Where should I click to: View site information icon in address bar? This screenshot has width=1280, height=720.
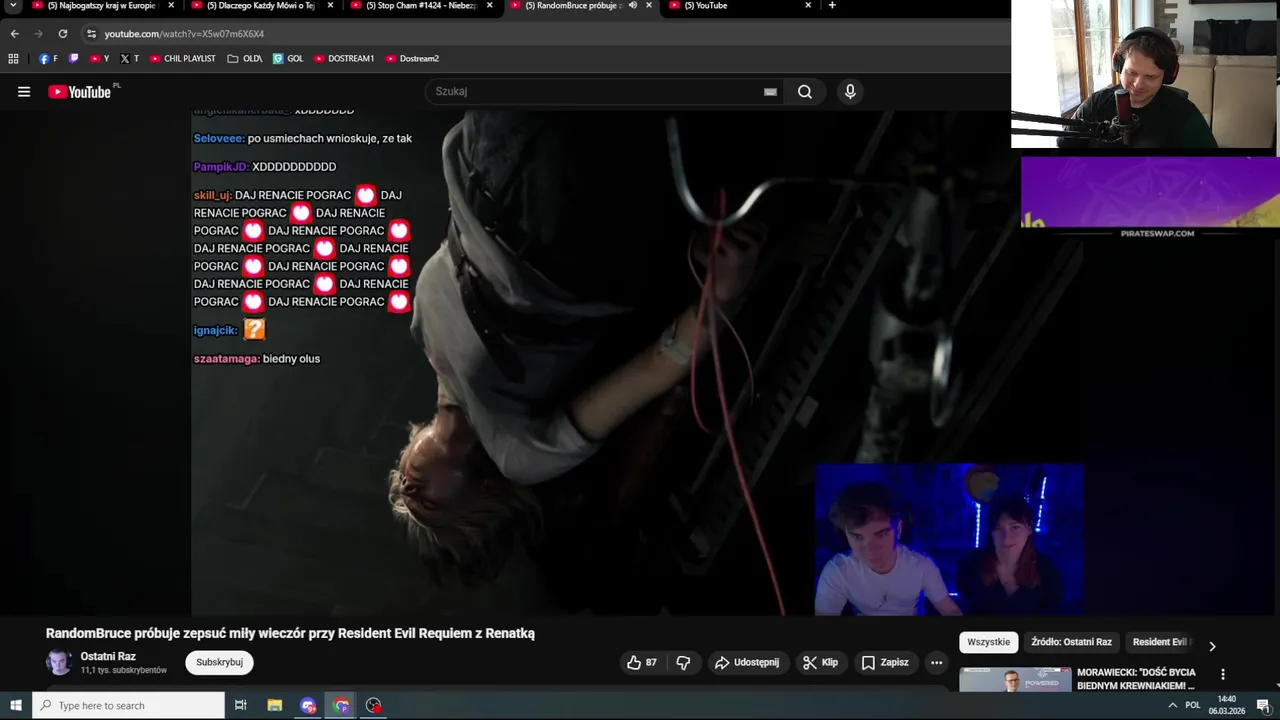tap(91, 33)
